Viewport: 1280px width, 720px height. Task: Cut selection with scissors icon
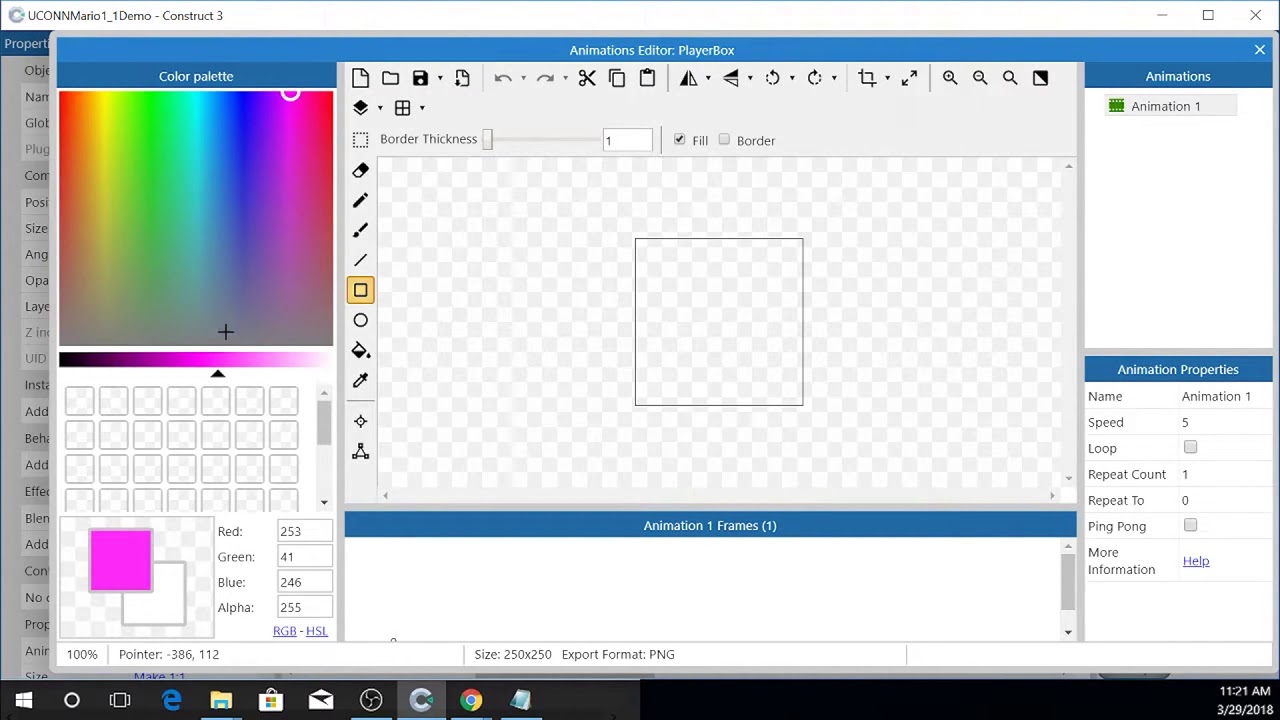coord(587,78)
